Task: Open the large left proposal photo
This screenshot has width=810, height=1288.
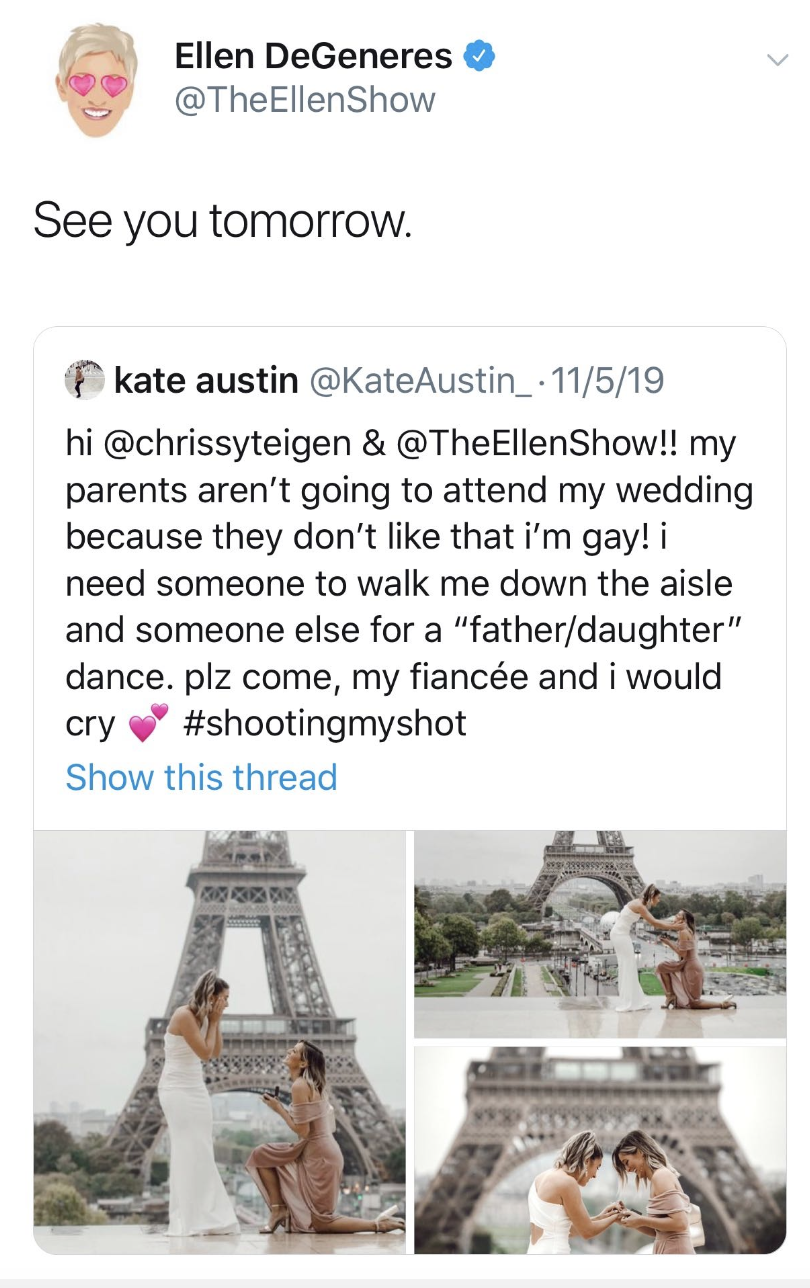Action: [x=220, y=1041]
